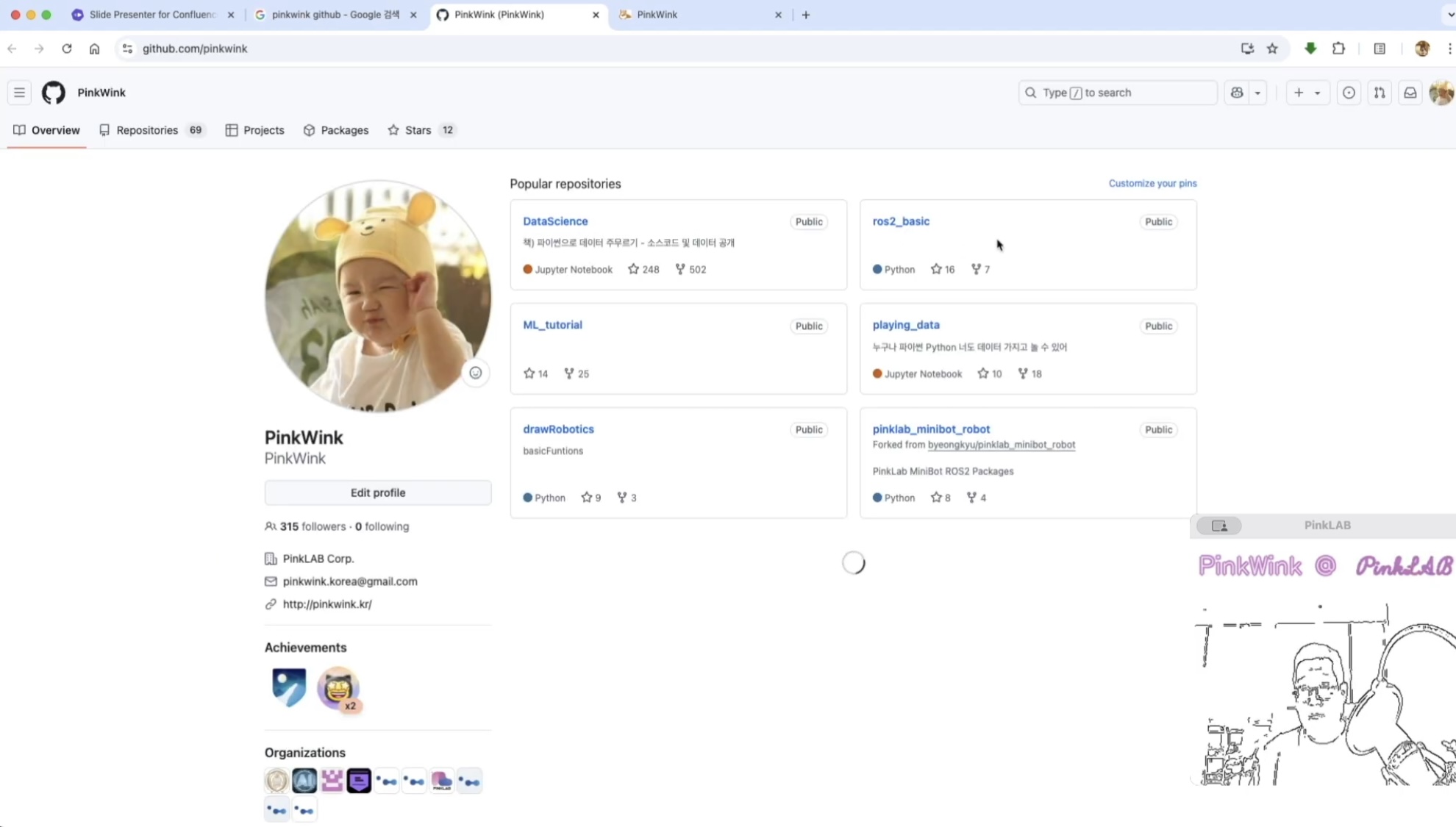The height and width of the screenshot is (827, 1456).
Task: Open the DataScience repository link
Action: tap(555, 221)
